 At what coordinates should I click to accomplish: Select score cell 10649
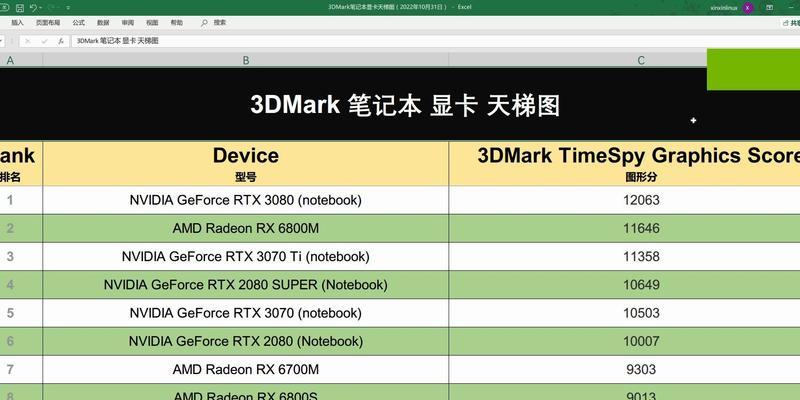point(624,285)
